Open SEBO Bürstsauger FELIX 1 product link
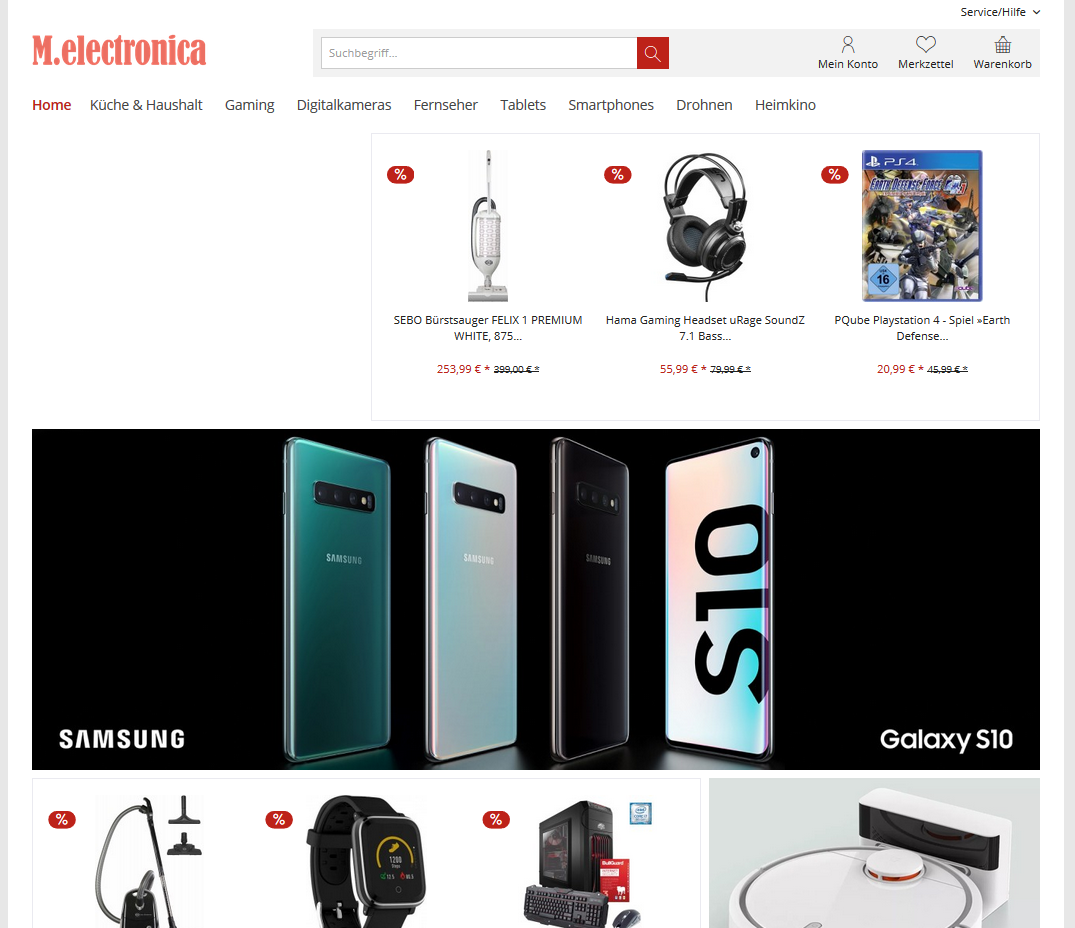This screenshot has width=1075, height=928. (x=487, y=328)
